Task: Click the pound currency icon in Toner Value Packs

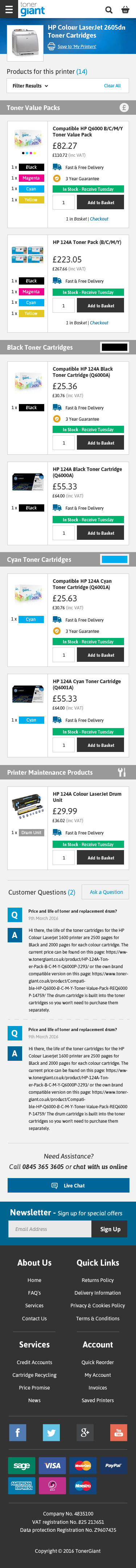Action: coord(124,108)
